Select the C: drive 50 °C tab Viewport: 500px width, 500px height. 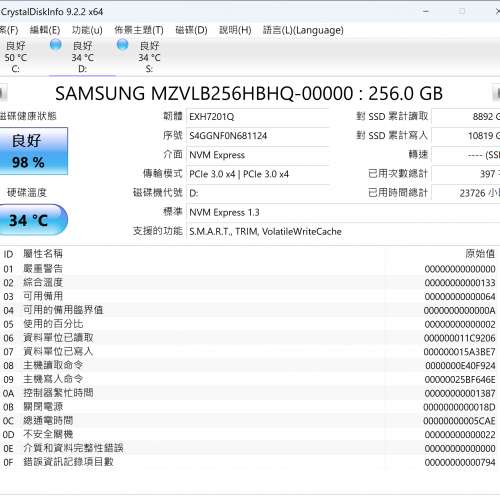coord(15,57)
